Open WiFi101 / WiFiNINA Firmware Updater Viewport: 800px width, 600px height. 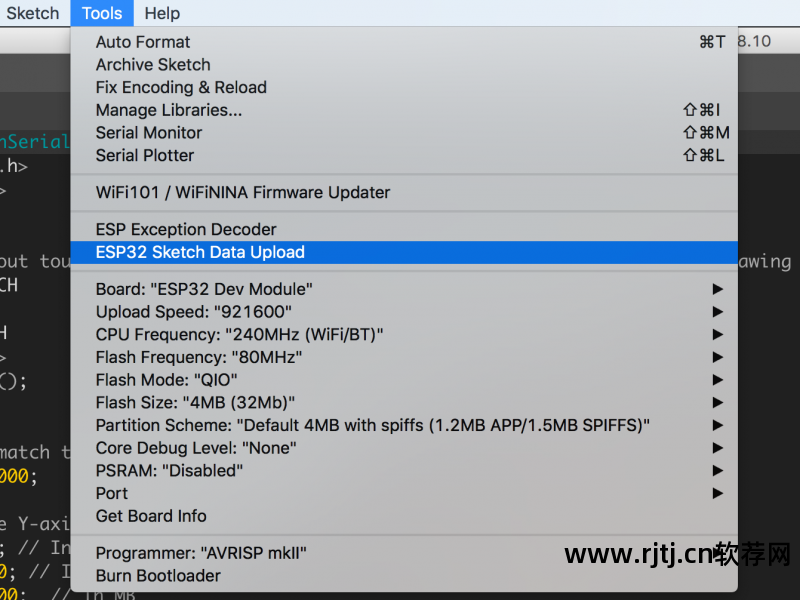tap(404, 192)
